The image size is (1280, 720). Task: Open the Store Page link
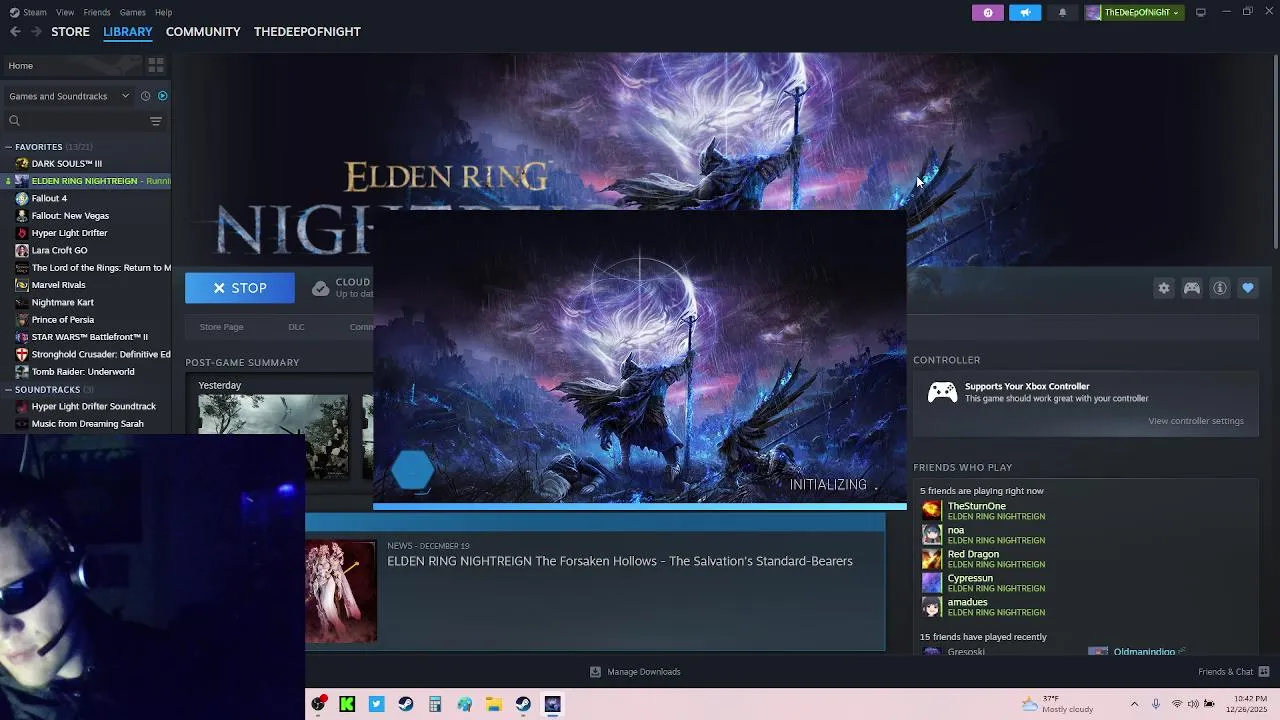[221, 327]
